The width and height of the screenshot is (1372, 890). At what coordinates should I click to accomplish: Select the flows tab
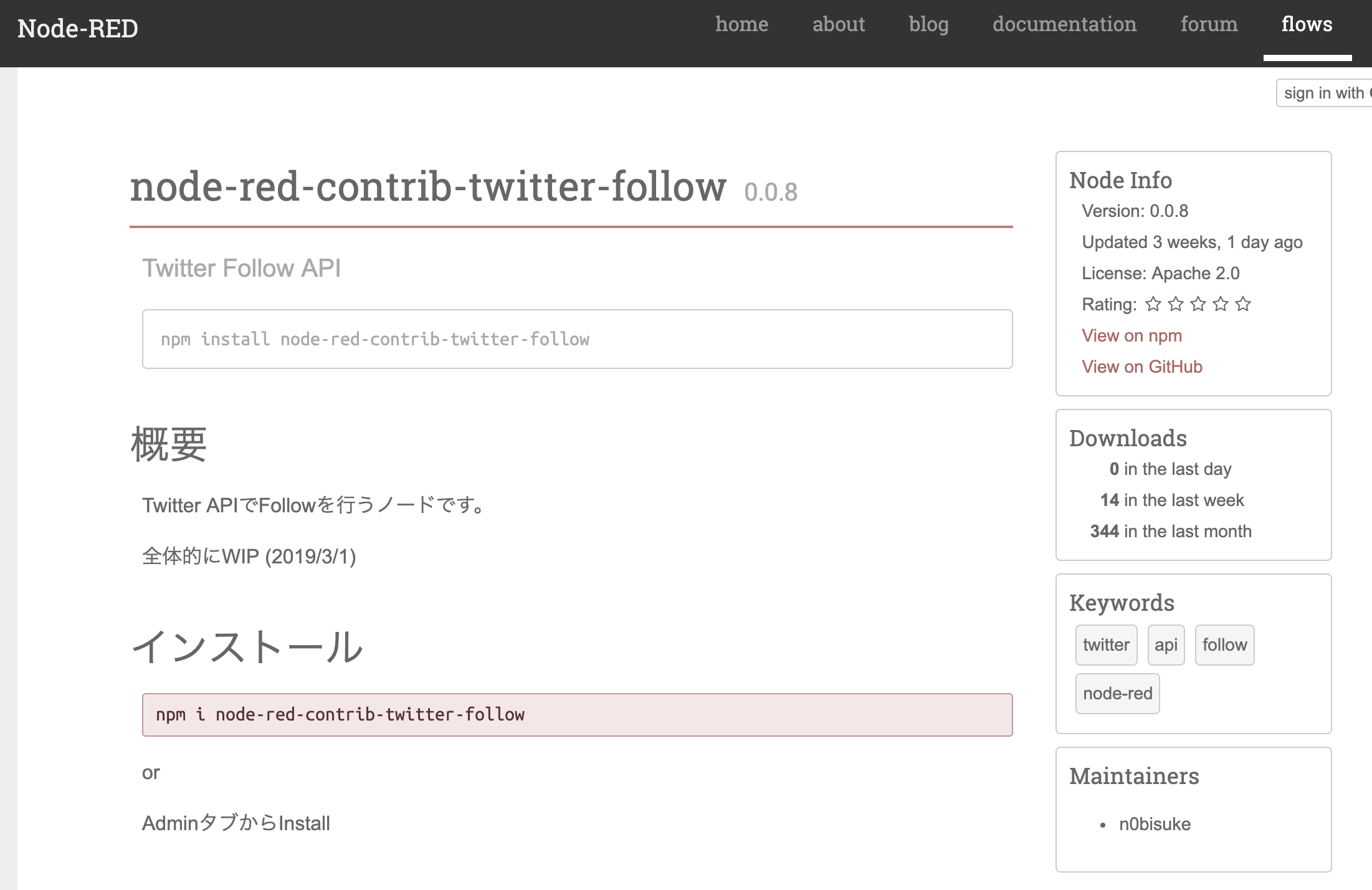(x=1307, y=24)
